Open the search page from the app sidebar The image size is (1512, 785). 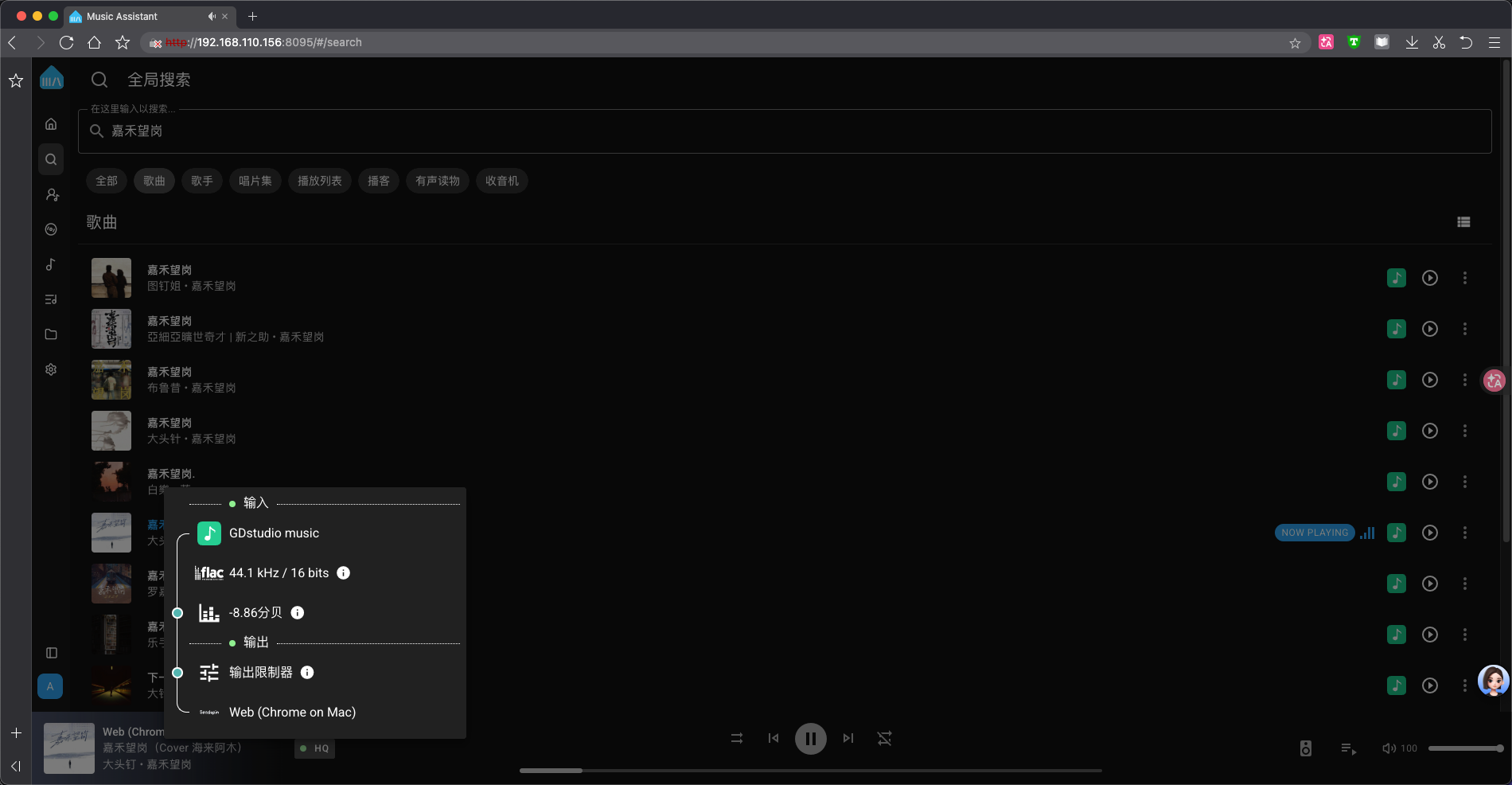tap(51, 159)
